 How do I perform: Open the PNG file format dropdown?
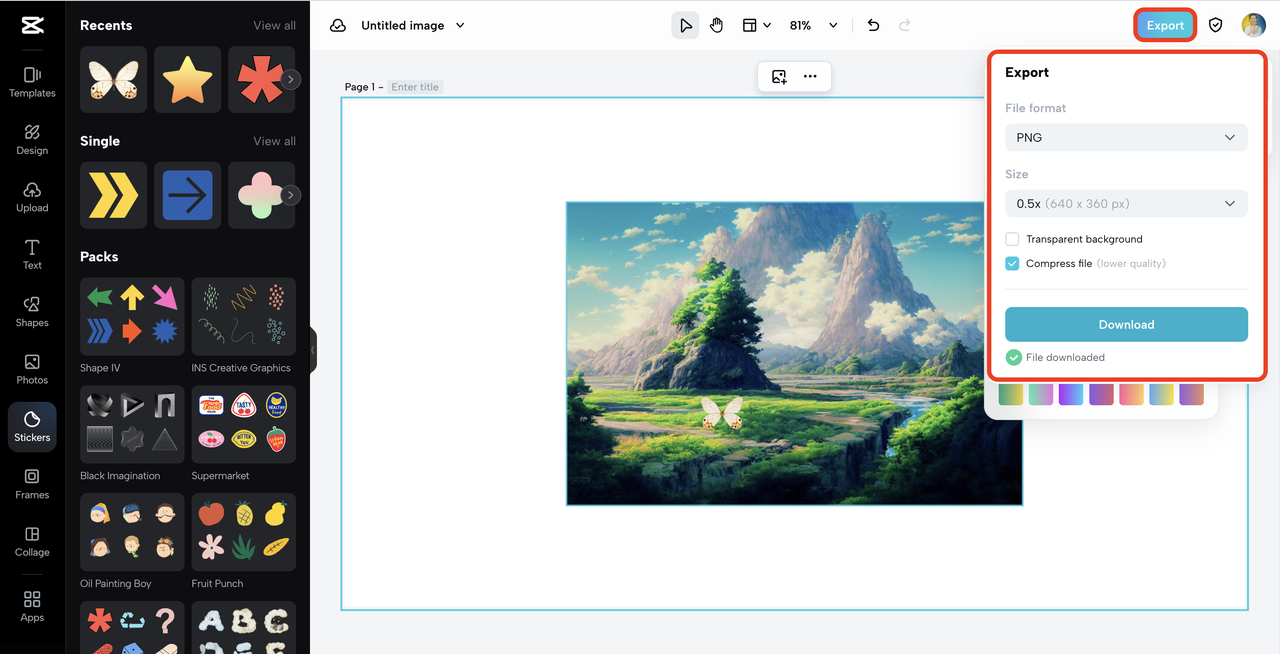(1126, 137)
